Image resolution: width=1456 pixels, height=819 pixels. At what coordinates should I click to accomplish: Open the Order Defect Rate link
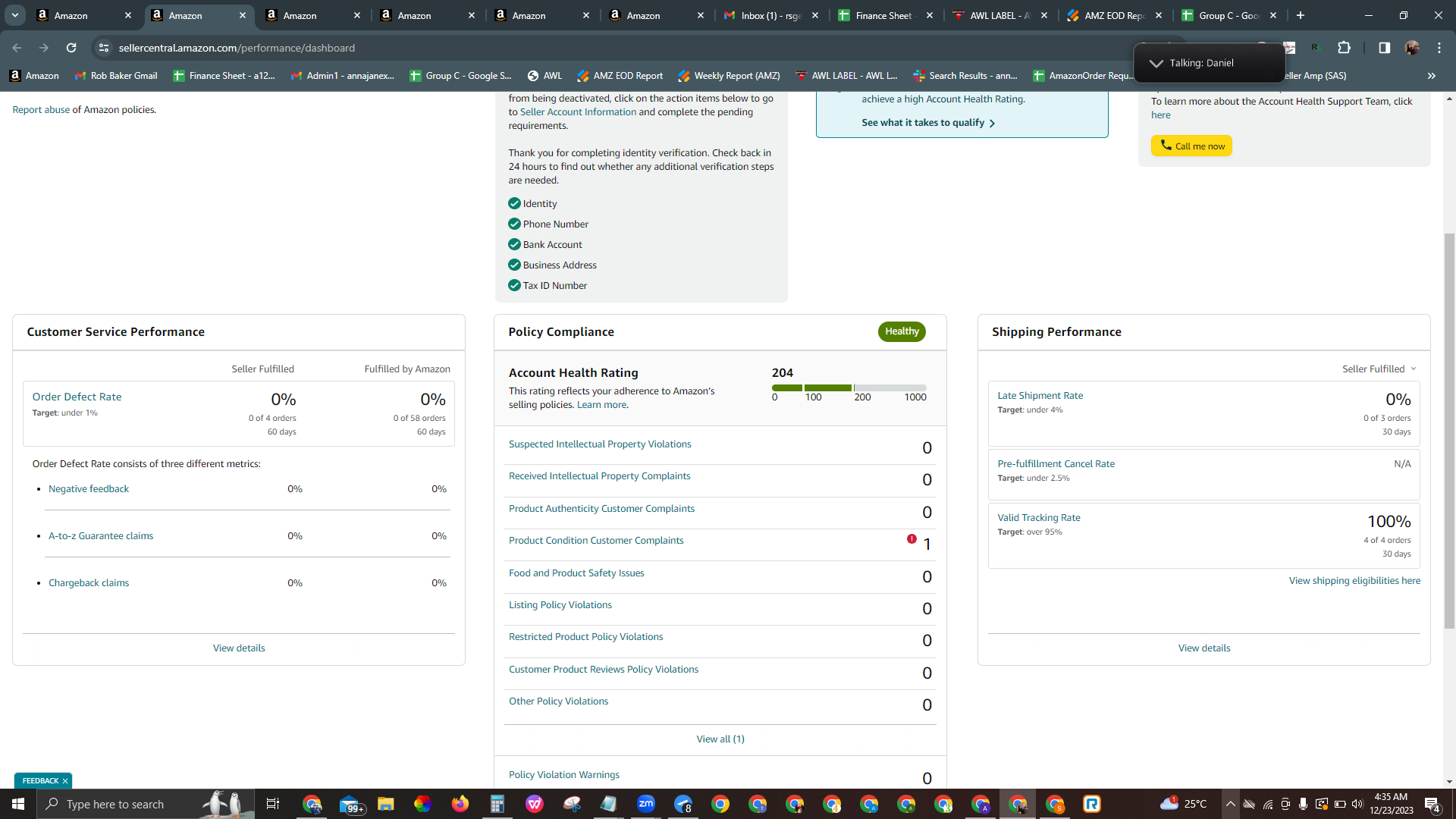(77, 397)
